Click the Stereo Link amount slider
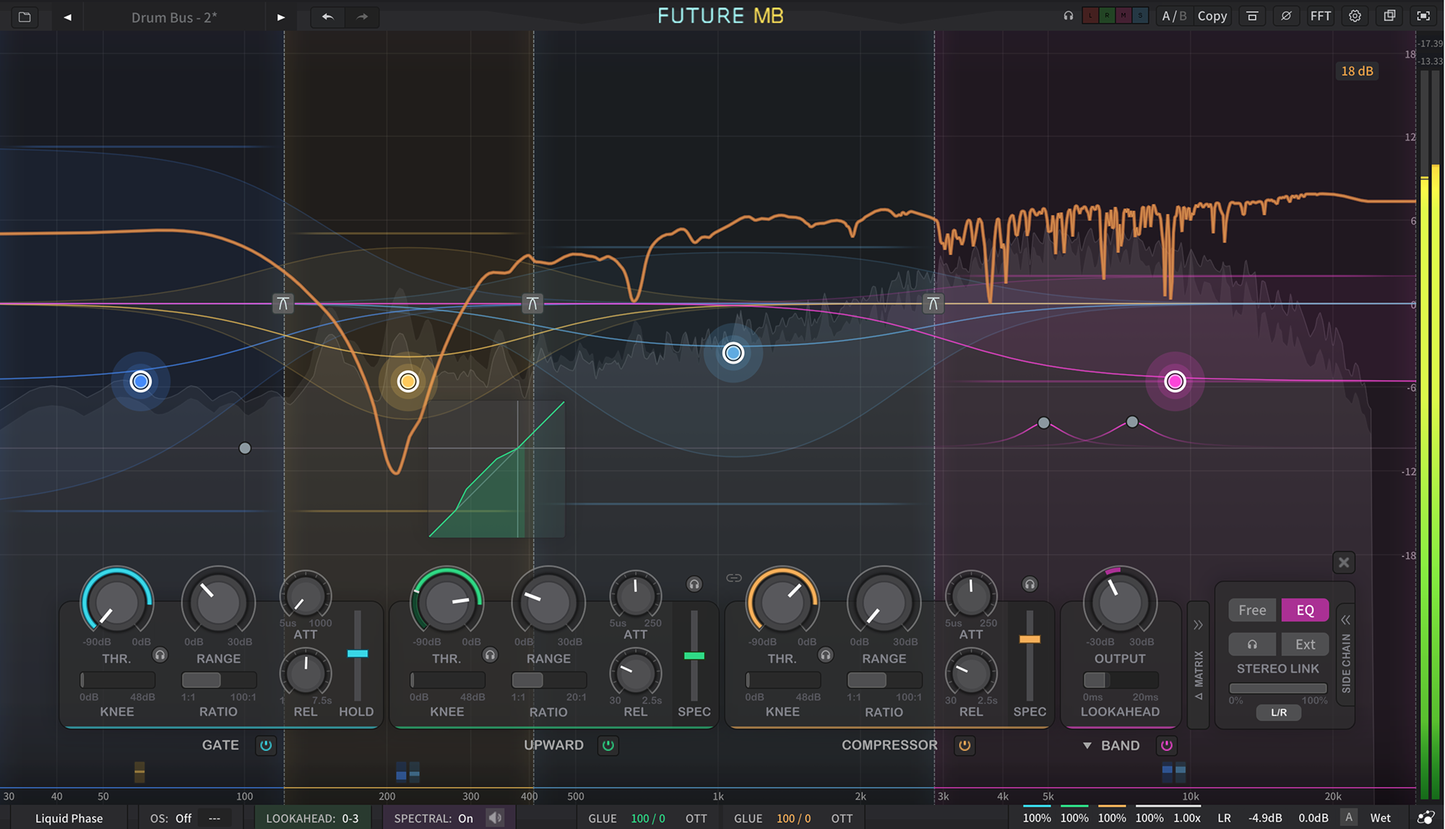 click(1278, 689)
